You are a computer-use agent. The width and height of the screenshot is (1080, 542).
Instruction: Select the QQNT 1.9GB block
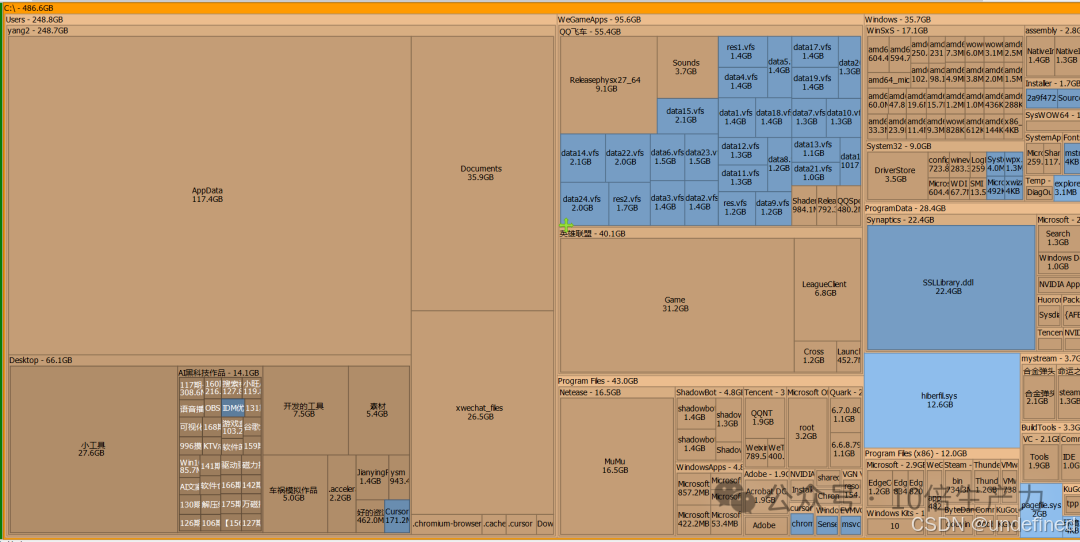pyautogui.click(x=763, y=417)
